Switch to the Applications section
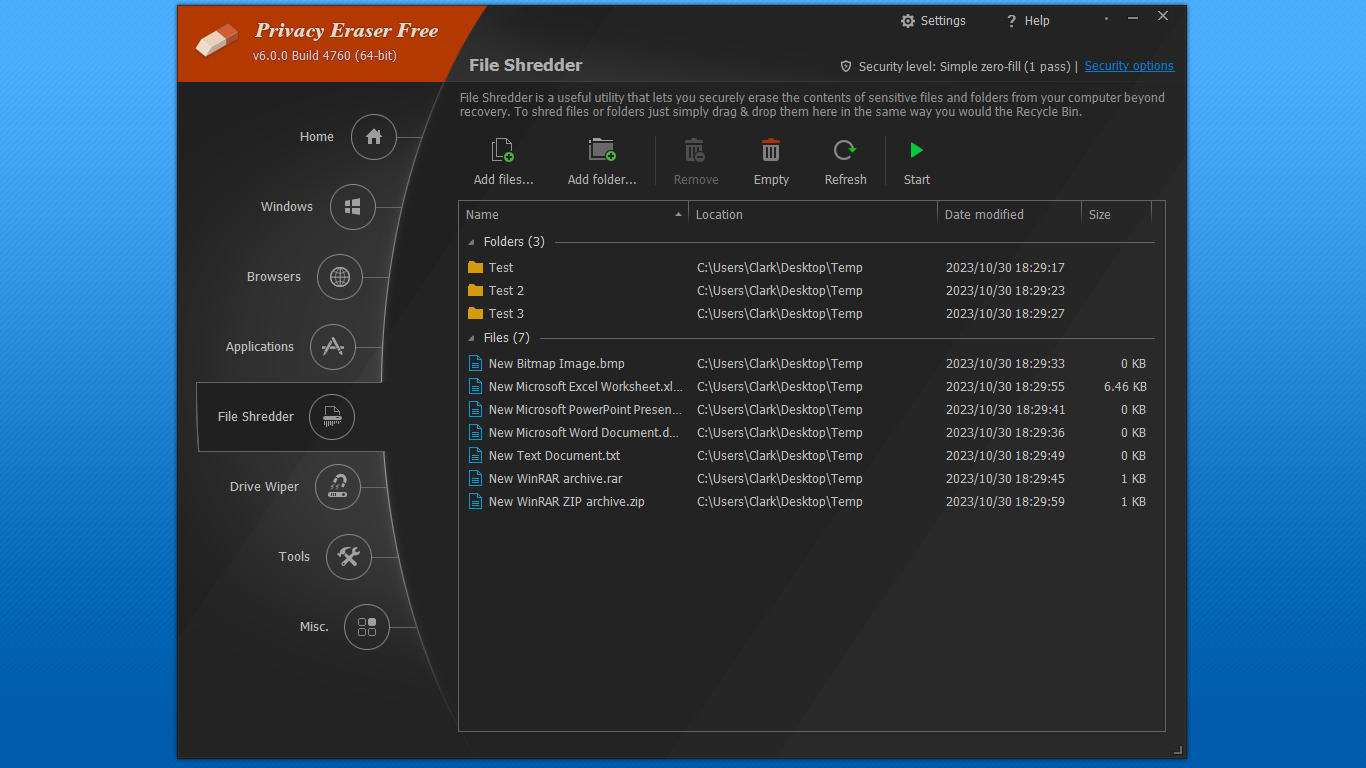The width and height of the screenshot is (1366, 768). click(333, 347)
